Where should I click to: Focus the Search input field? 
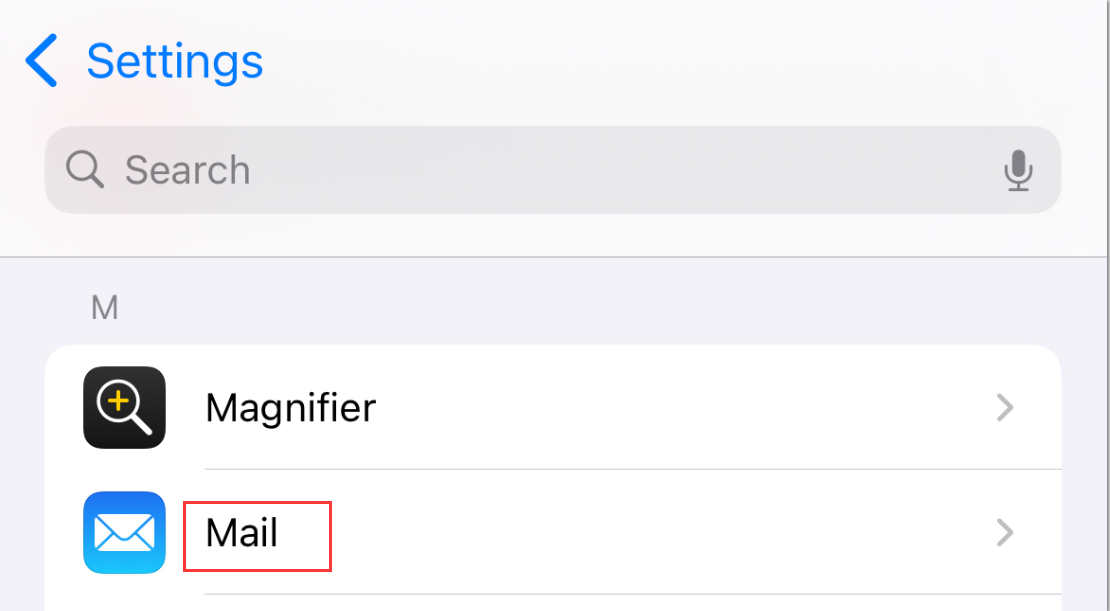coord(552,170)
